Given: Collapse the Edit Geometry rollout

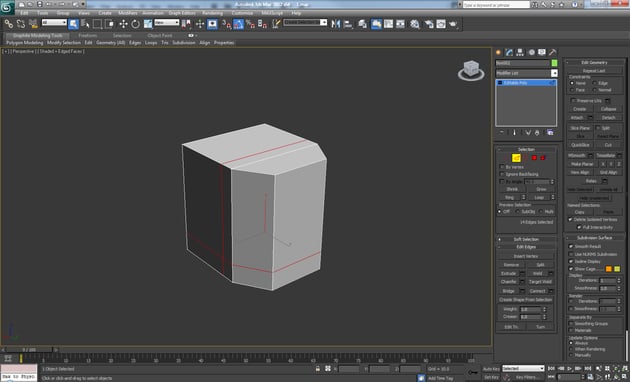Looking at the screenshot, I should coord(594,62).
